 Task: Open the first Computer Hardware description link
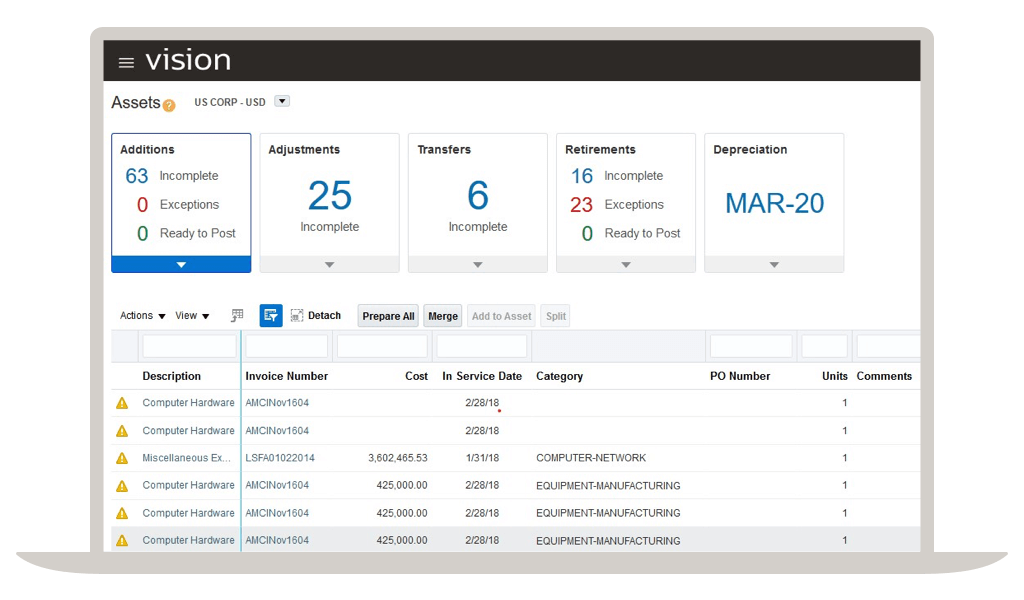(189, 402)
